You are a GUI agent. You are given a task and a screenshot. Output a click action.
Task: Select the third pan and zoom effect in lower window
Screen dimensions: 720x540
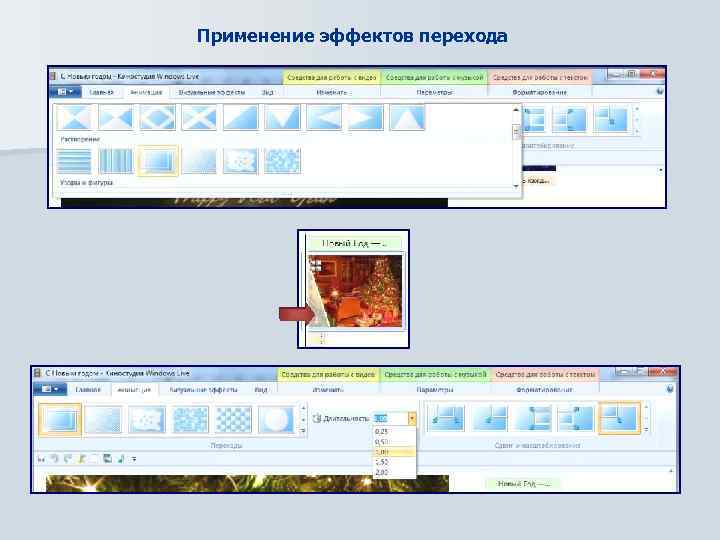coord(533,418)
